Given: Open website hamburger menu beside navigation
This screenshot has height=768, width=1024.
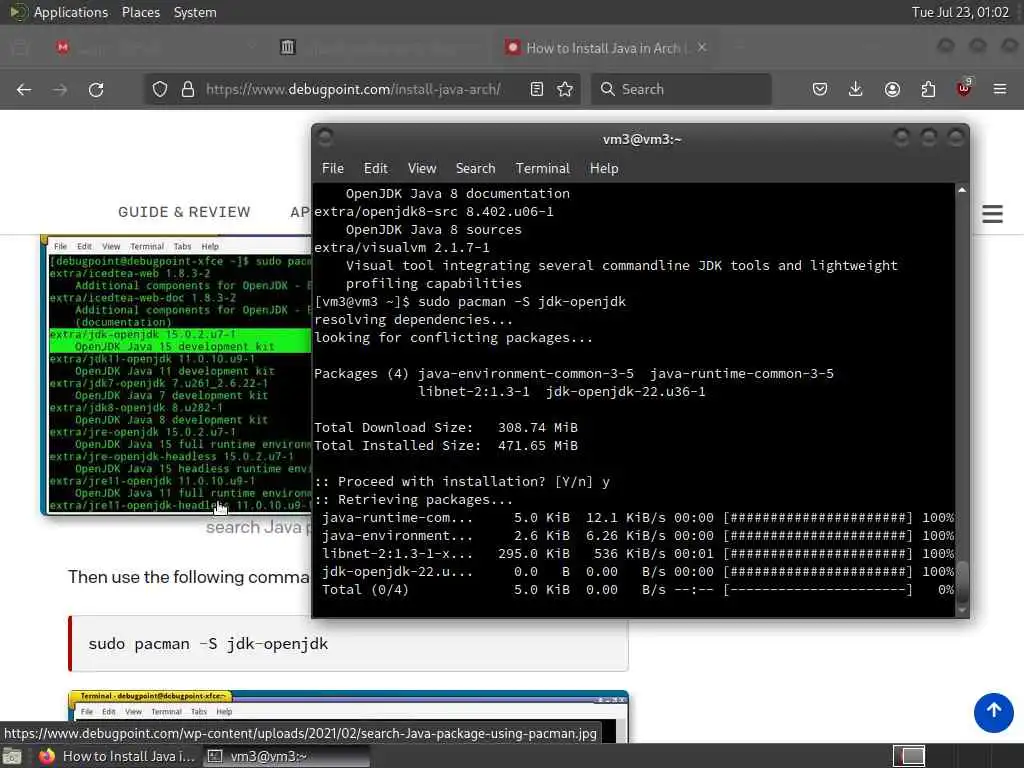Looking at the screenshot, I should coord(993,214).
